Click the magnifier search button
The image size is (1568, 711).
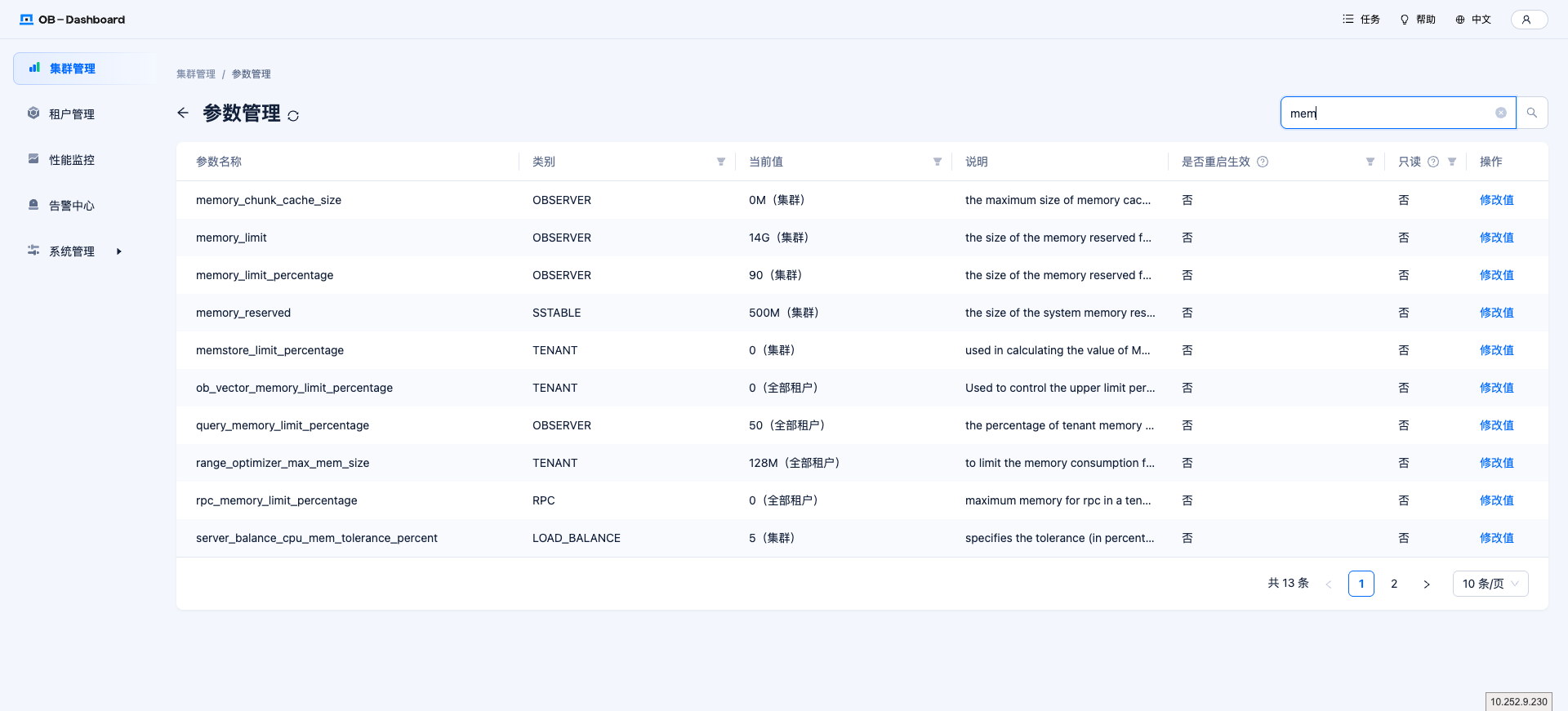[x=1532, y=113]
